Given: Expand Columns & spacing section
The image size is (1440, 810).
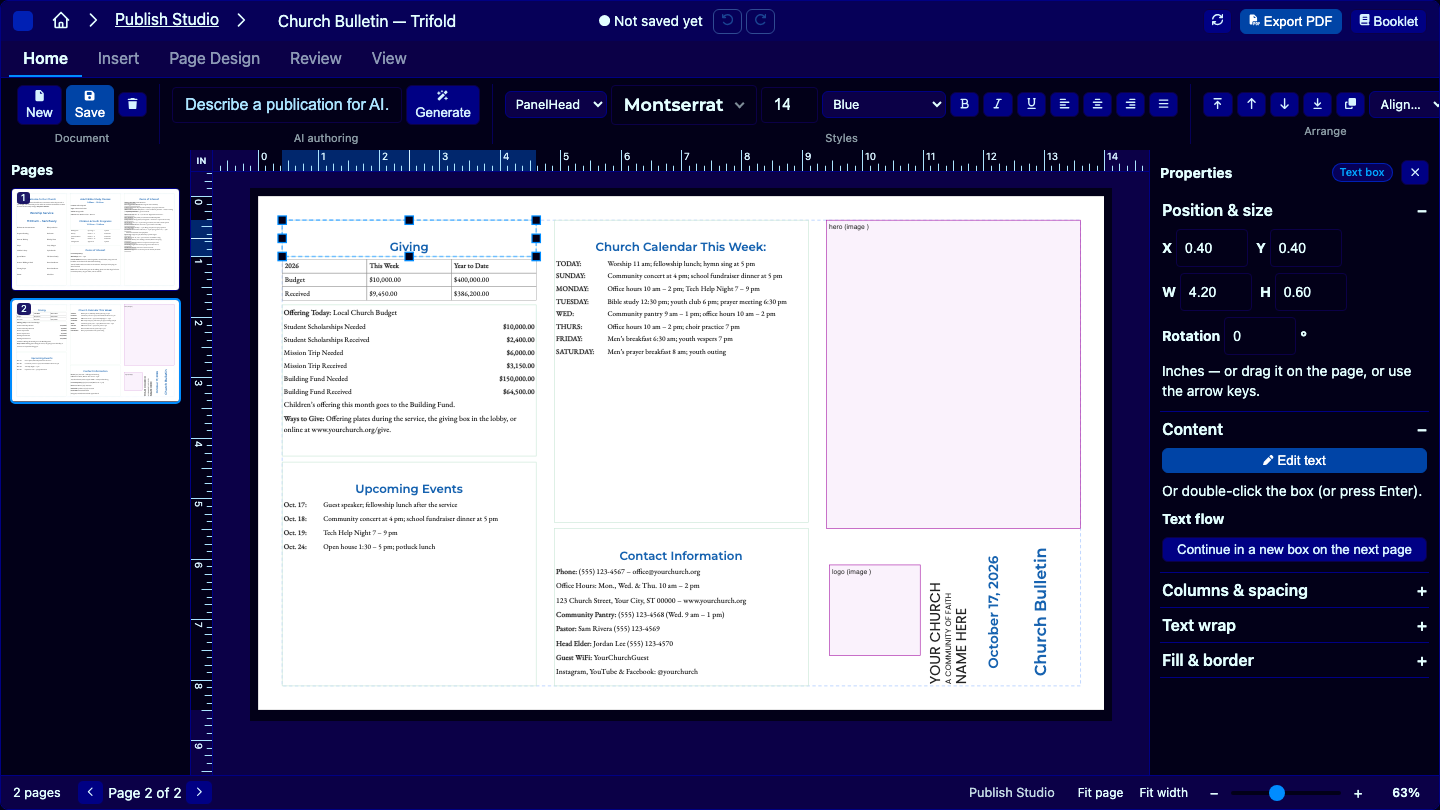Looking at the screenshot, I should [x=1295, y=590].
